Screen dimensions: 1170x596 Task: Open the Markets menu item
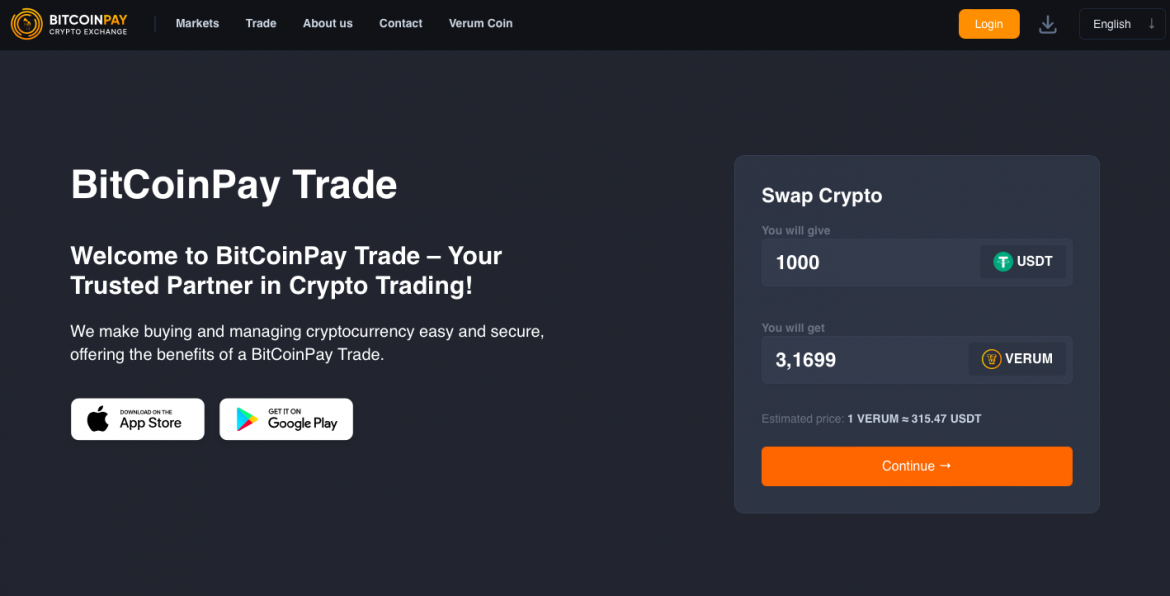197,24
